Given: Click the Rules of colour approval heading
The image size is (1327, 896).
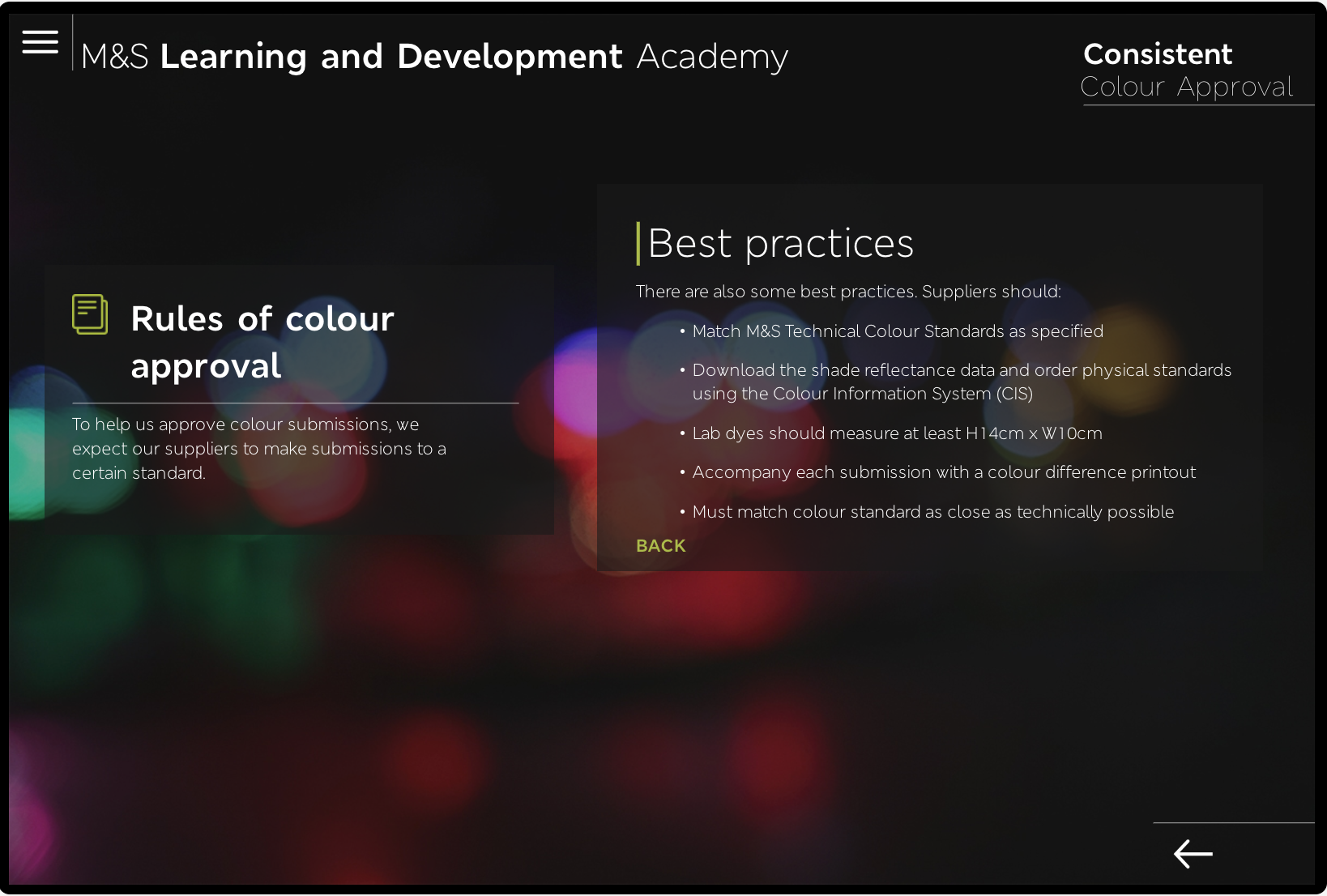Looking at the screenshot, I should tap(262, 342).
